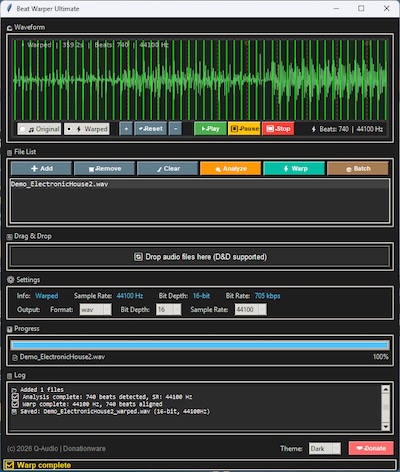This screenshot has width=400, height=472.
Task: Click the Q-Audio Donationware copyright text
Action: click(x=56, y=449)
